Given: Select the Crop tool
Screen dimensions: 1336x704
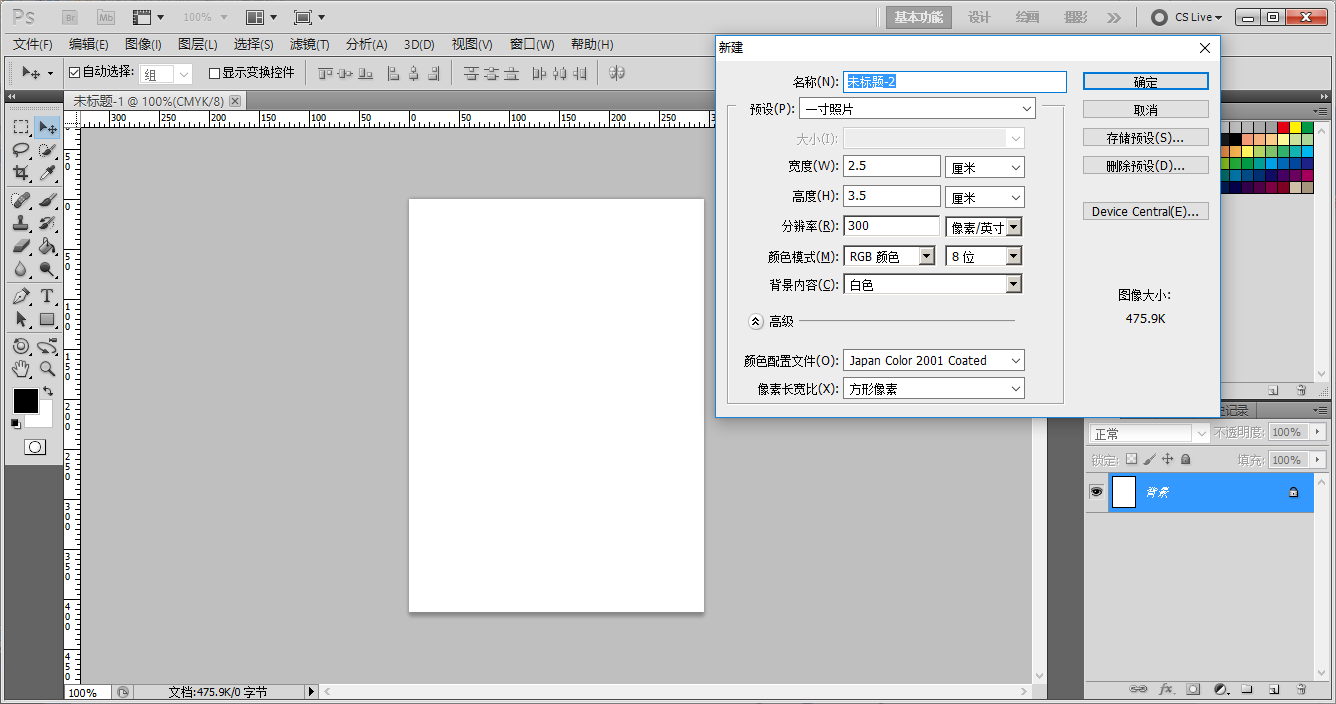Looking at the screenshot, I should 21,173.
